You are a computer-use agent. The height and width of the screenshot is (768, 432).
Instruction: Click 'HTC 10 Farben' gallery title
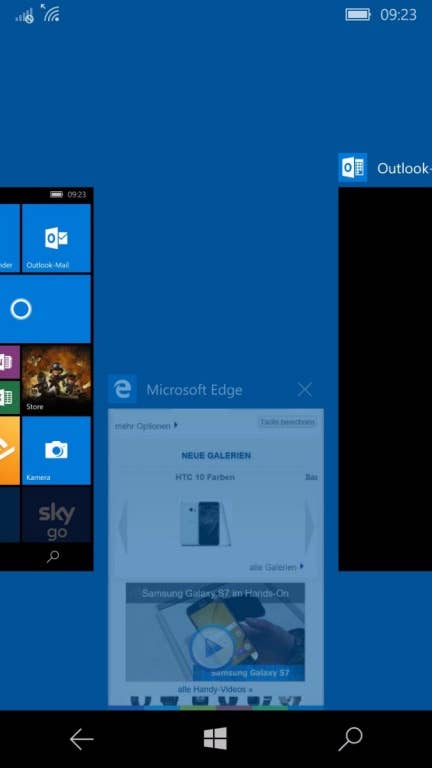click(x=205, y=477)
